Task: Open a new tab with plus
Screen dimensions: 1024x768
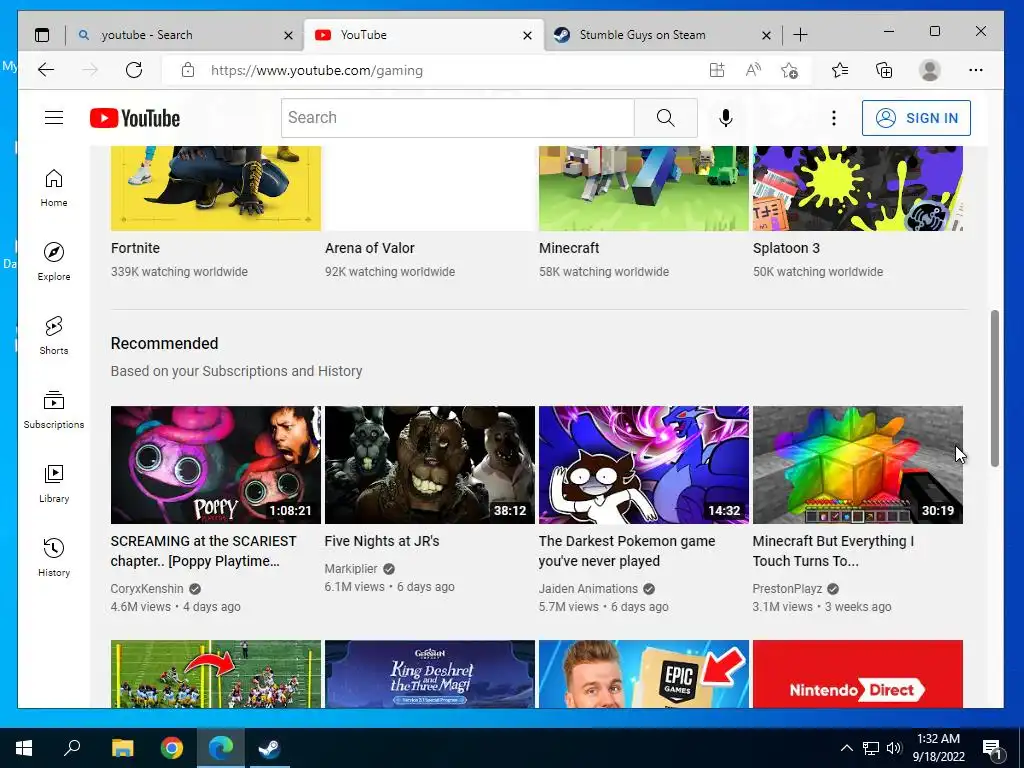Action: click(x=800, y=35)
